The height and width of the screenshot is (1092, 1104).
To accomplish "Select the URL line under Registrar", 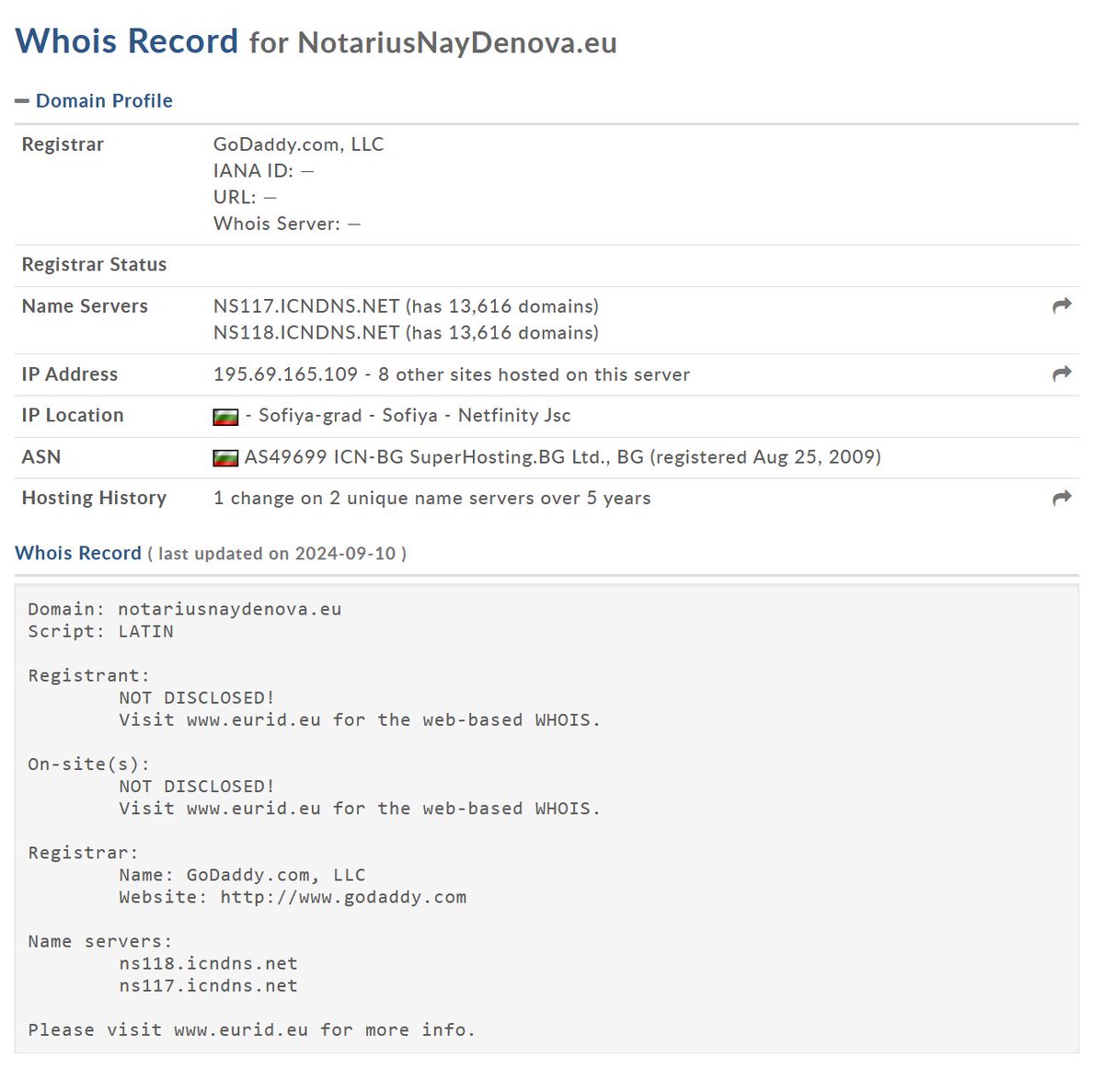I will coord(245,198).
